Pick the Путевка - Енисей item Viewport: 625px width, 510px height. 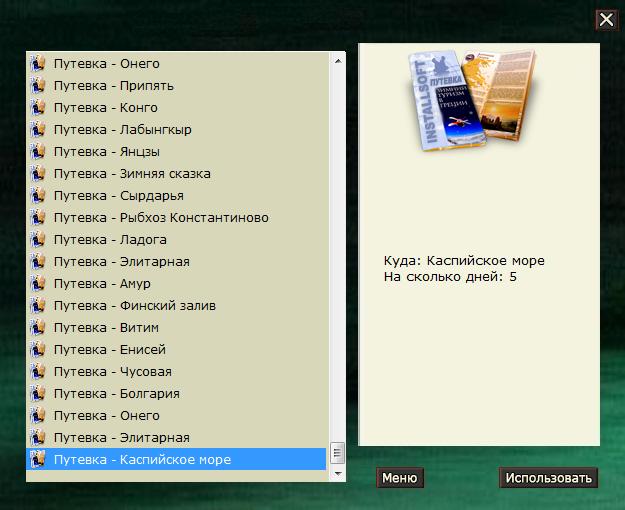(x=176, y=349)
